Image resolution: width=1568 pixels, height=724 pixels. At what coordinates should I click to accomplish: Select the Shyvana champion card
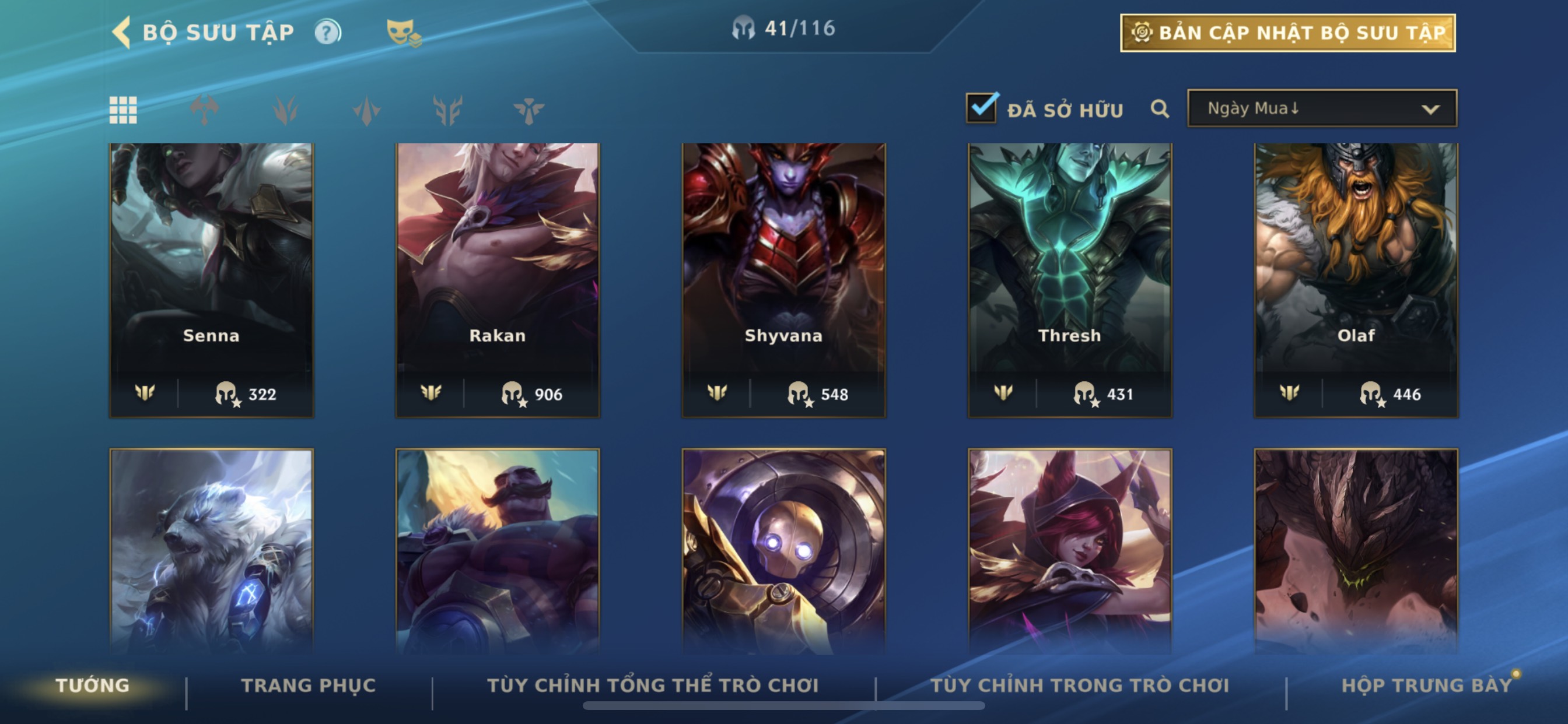783,280
